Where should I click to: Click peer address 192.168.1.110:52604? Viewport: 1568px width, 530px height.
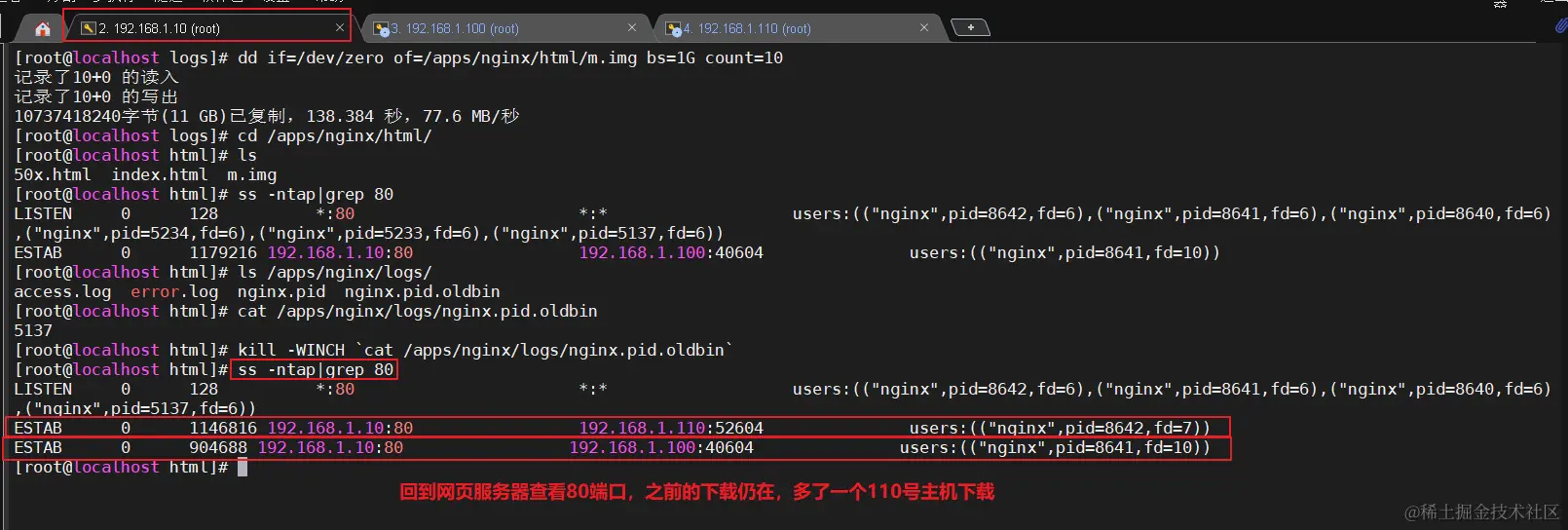671,428
